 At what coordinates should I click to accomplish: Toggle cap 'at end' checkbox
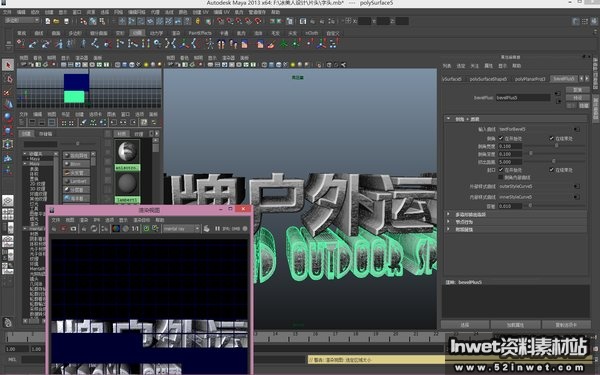(551, 170)
